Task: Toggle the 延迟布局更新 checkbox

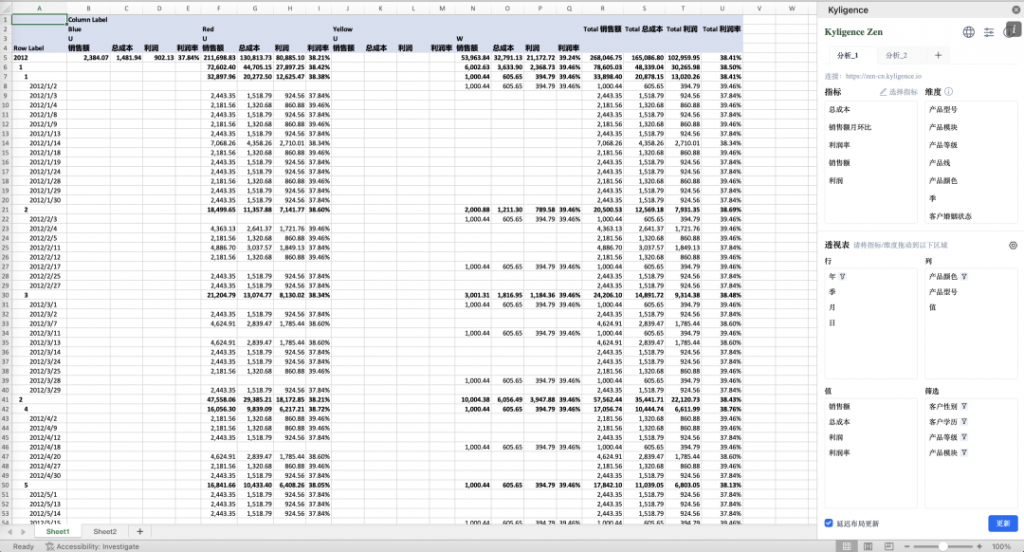Action: [x=829, y=523]
